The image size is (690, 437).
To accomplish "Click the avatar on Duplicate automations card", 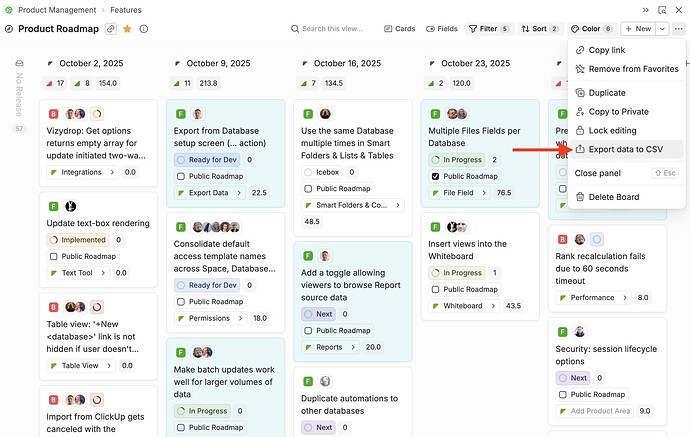I will [325, 381].
